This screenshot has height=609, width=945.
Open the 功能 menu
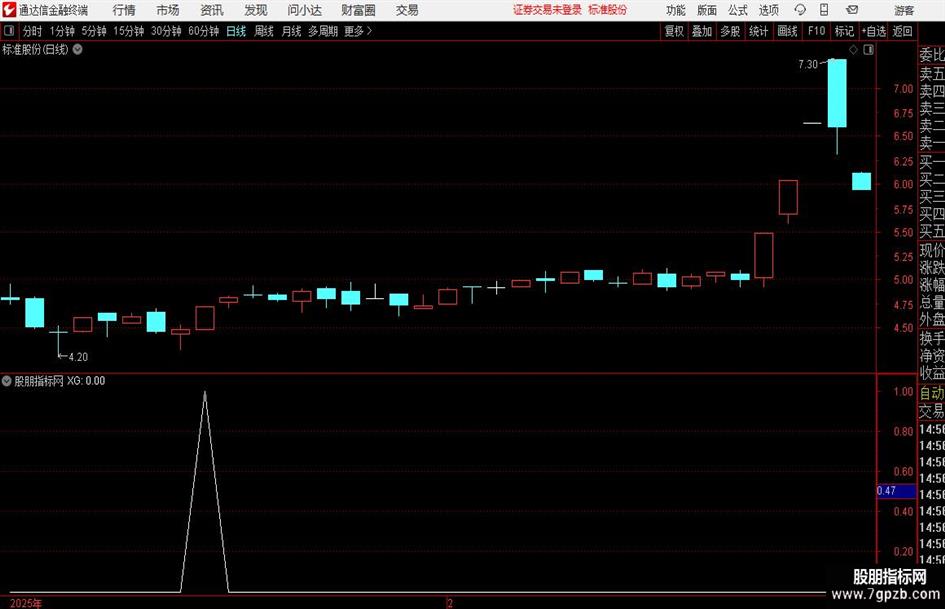(676, 10)
